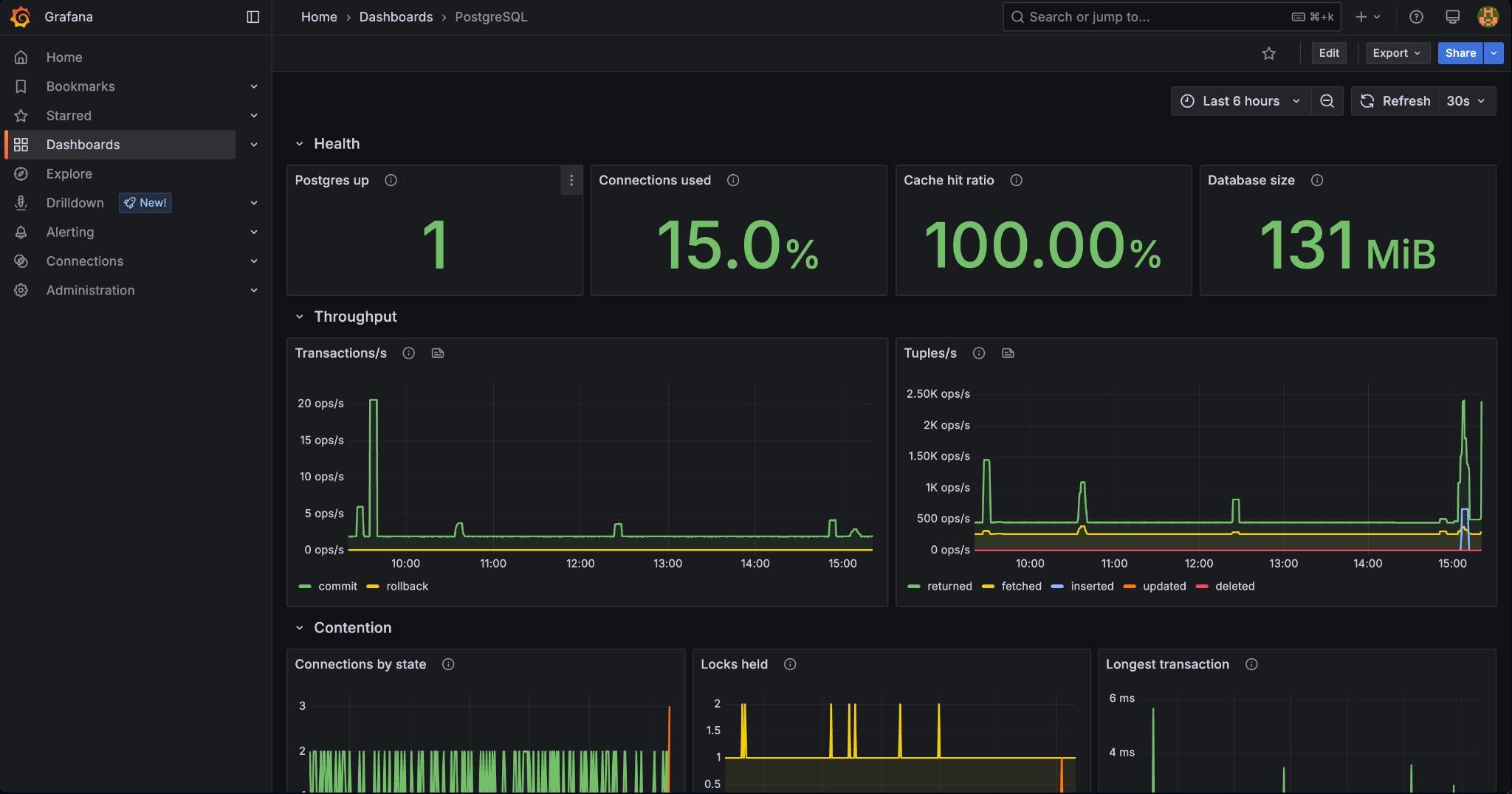Image resolution: width=1512 pixels, height=794 pixels.
Task: Open the Share options arrow dropdown
Action: pyautogui.click(x=1494, y=53)
